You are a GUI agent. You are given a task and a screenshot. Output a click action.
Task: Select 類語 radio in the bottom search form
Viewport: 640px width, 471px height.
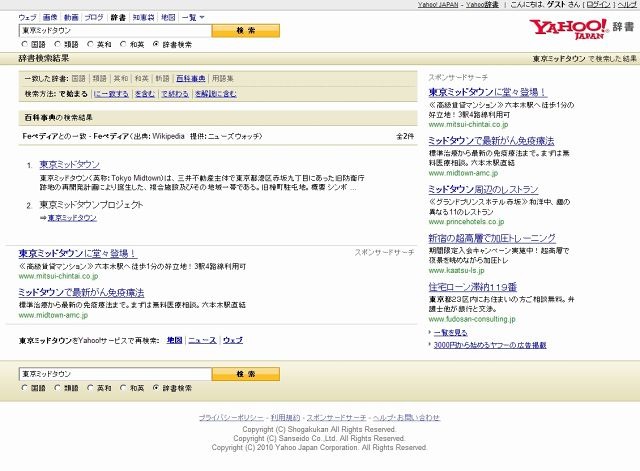click(58, 388)
